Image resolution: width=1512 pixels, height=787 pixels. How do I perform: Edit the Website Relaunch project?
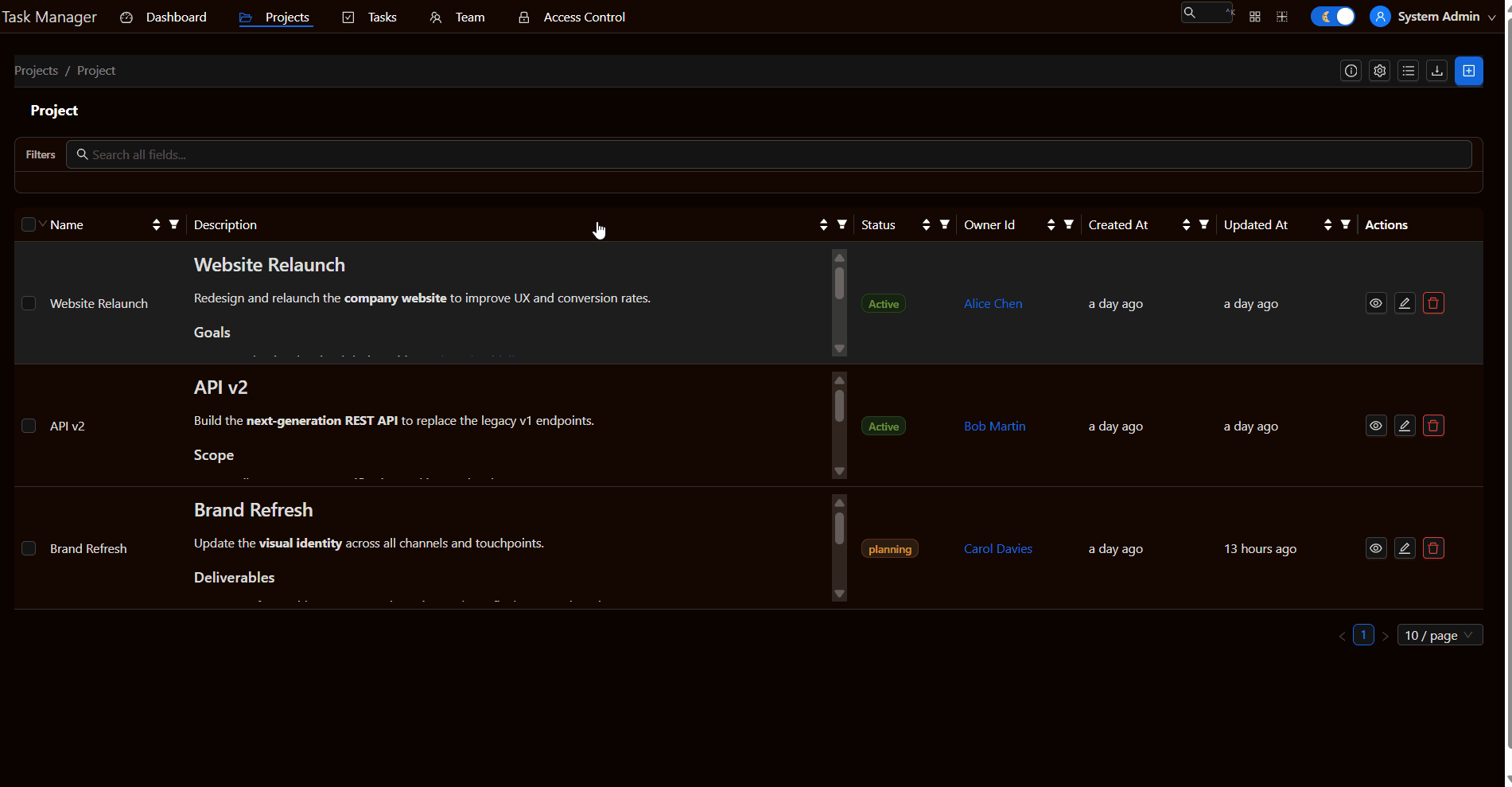(1405, 303)
